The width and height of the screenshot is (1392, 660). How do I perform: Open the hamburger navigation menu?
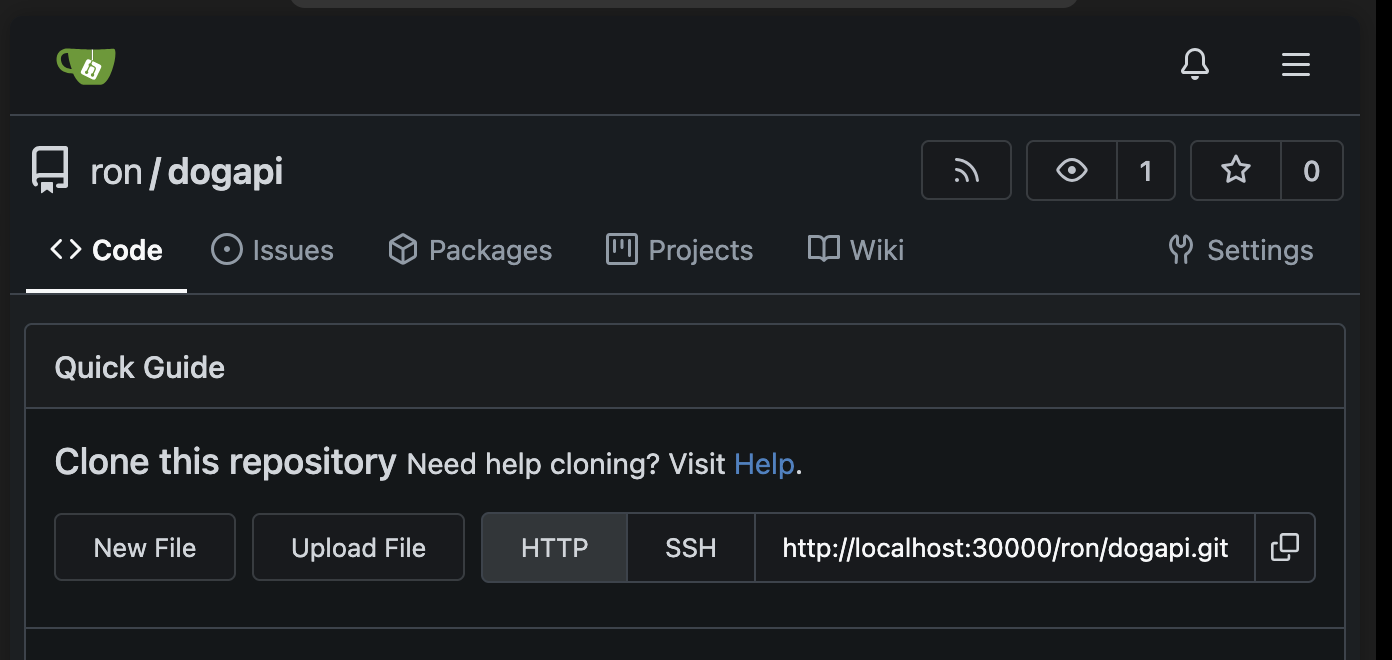tap(1296, 65)
